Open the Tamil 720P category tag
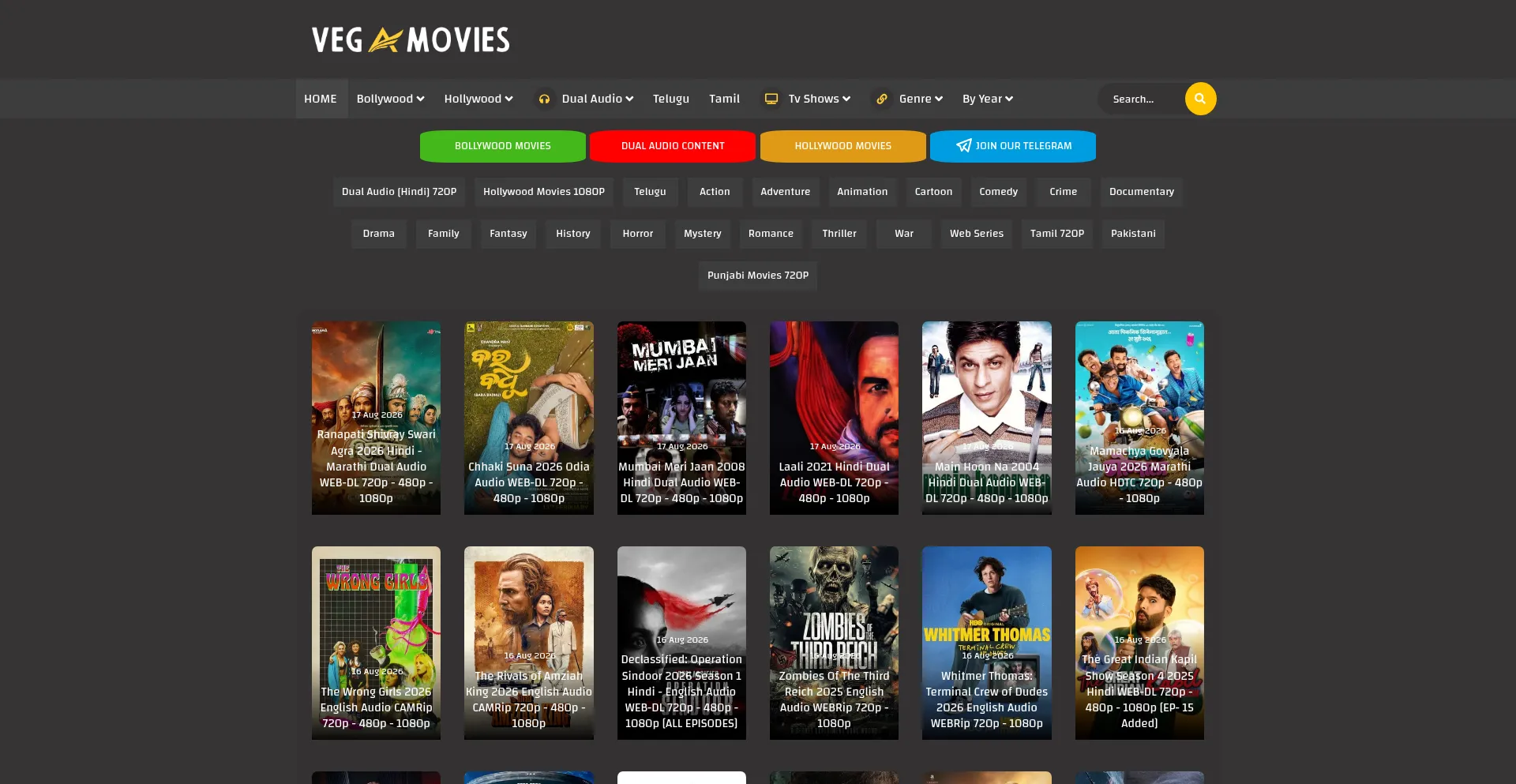 pyautogui.click(x=1057, y=234)
